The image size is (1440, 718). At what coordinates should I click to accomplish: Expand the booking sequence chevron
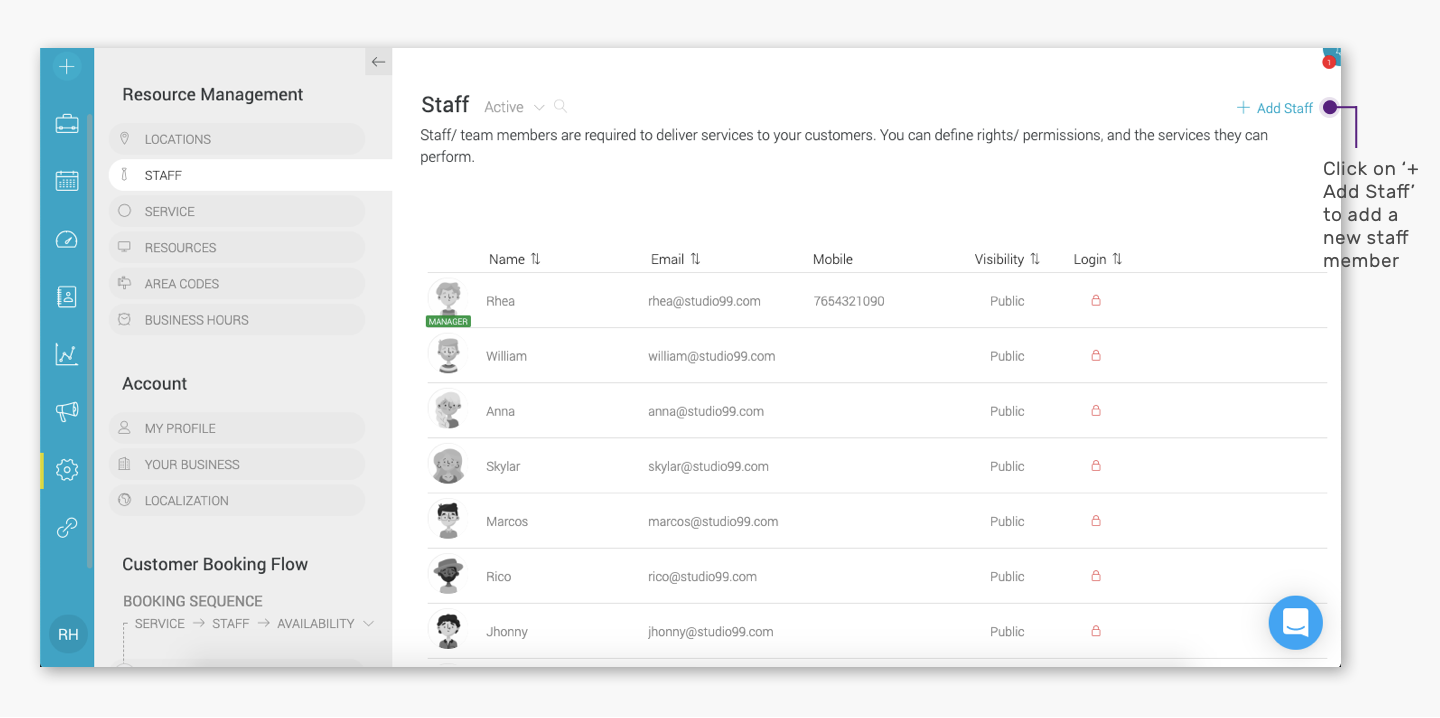tap(369, 624)
